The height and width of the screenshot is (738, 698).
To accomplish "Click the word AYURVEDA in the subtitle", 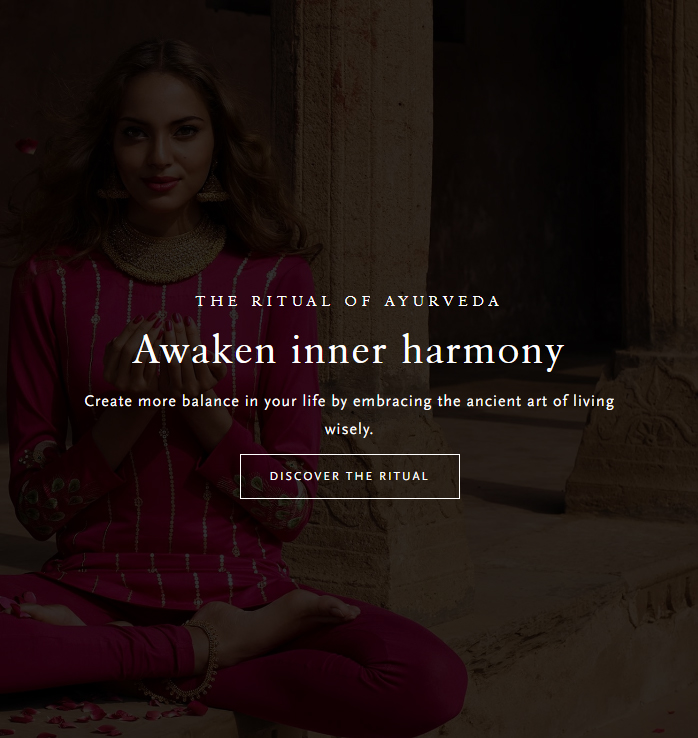I will point(442,301).
